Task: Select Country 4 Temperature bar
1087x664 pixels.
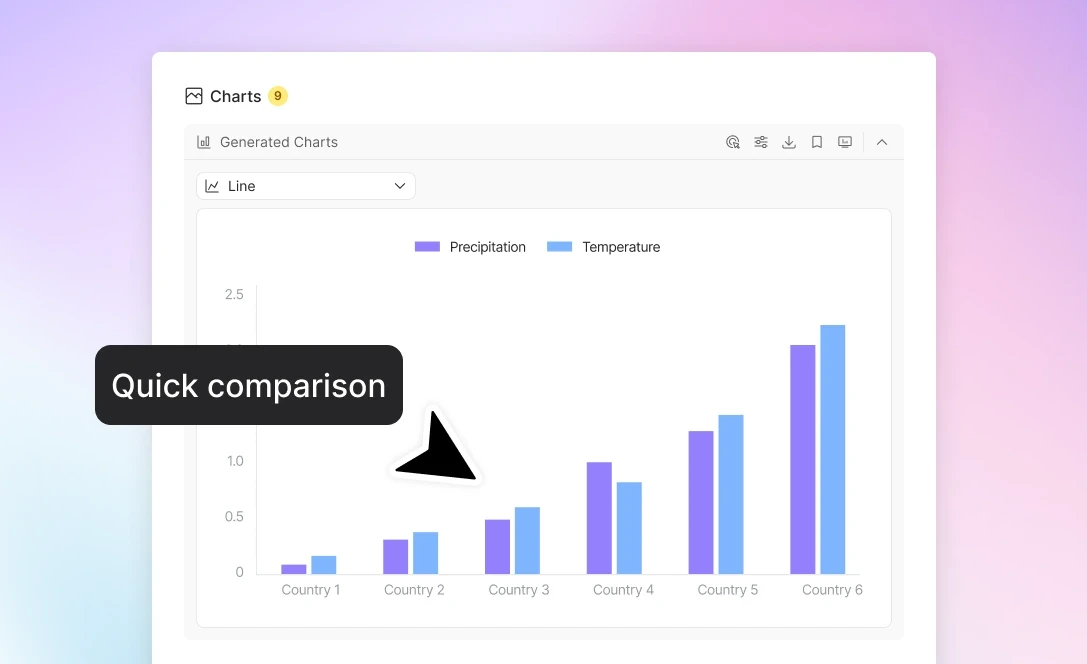Action: [629, 528]
